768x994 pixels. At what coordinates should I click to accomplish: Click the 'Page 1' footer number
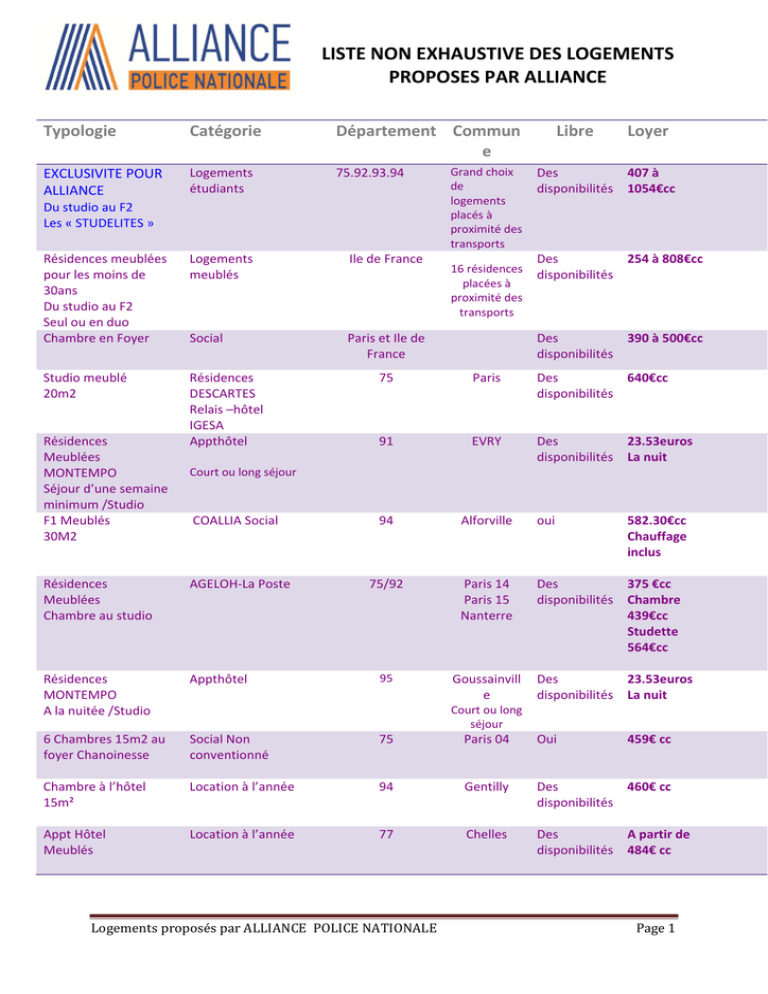656,928
